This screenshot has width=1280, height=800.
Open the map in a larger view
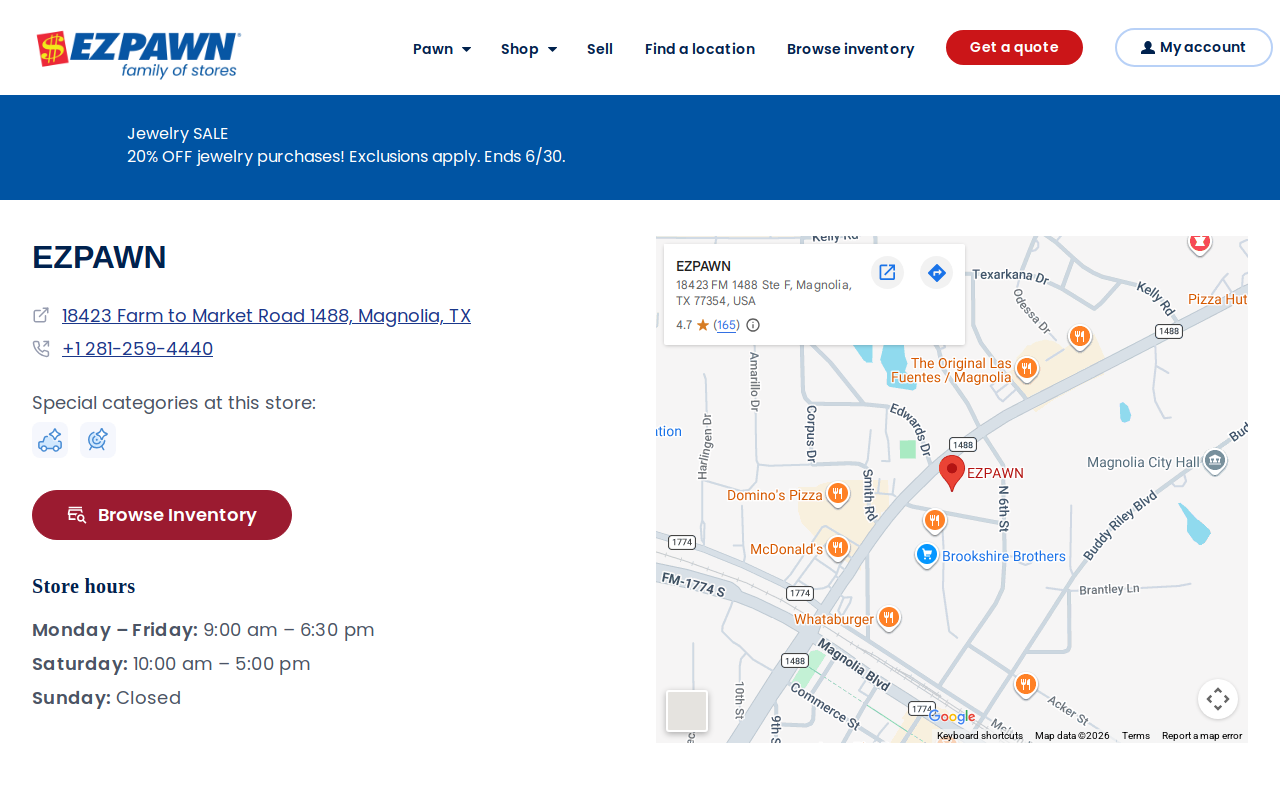coord(887,272)
